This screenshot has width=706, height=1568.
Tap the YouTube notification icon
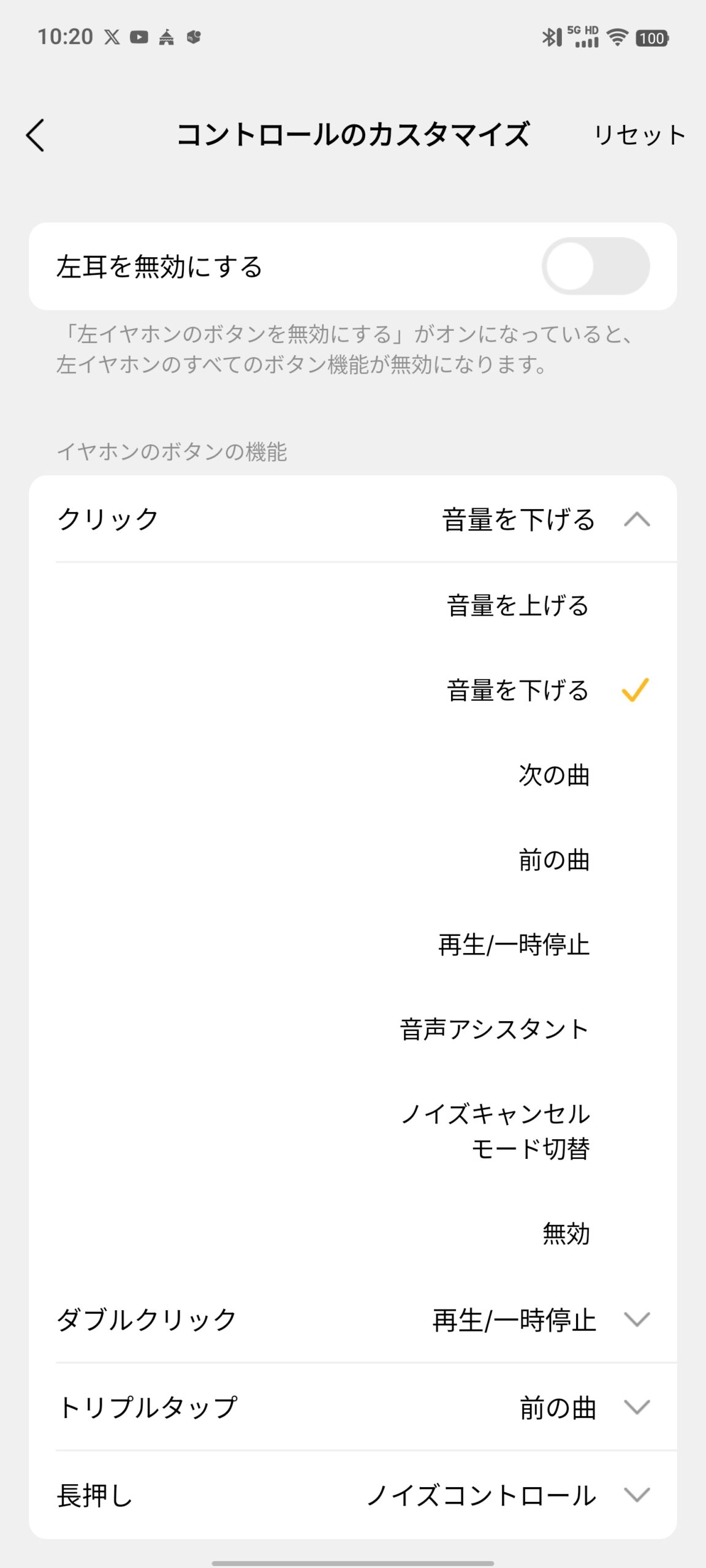click(139, 37)
